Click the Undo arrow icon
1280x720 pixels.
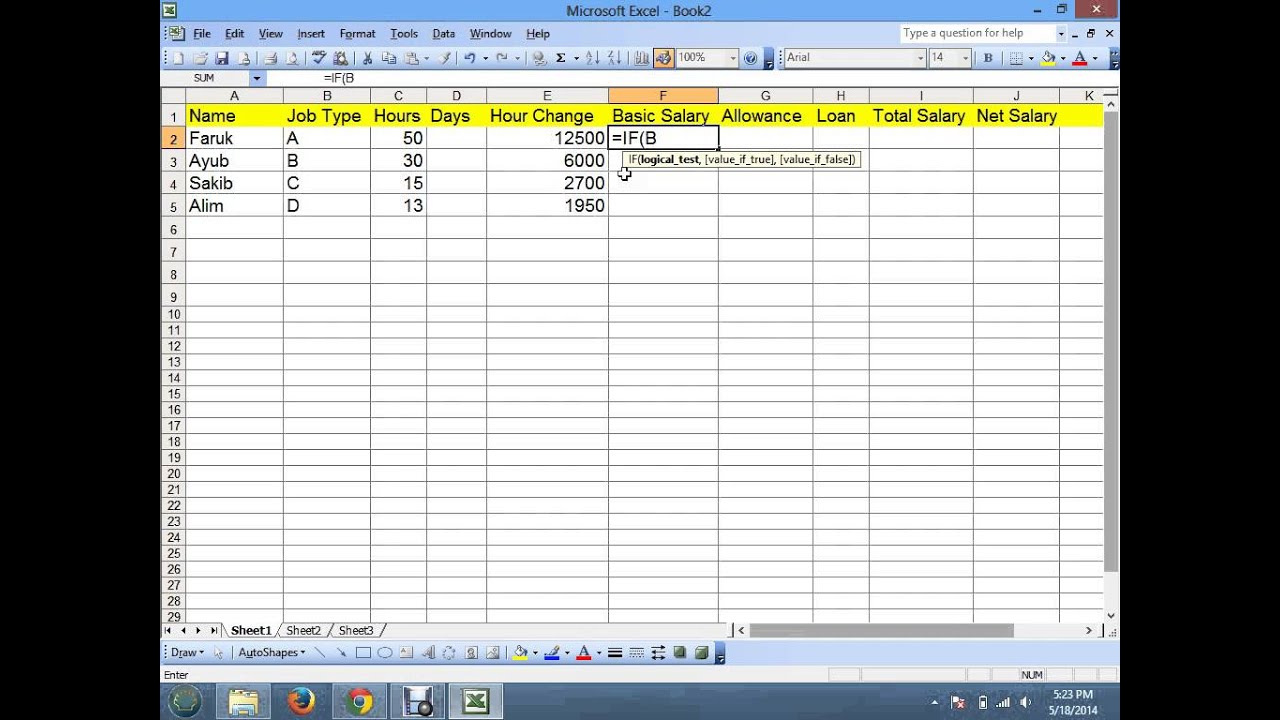470,58
